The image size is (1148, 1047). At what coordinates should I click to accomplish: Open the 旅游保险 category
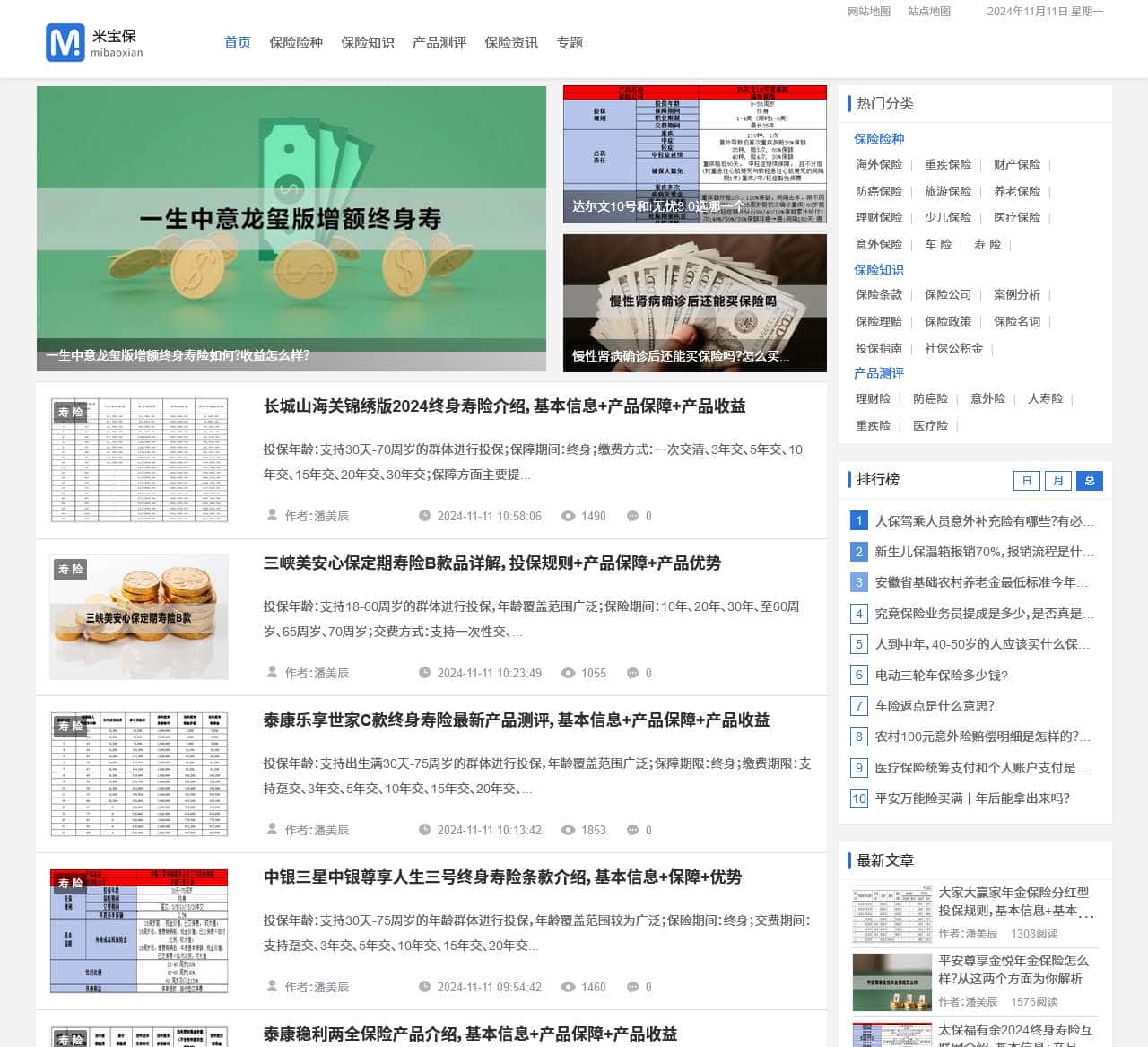tap(948, 191)
